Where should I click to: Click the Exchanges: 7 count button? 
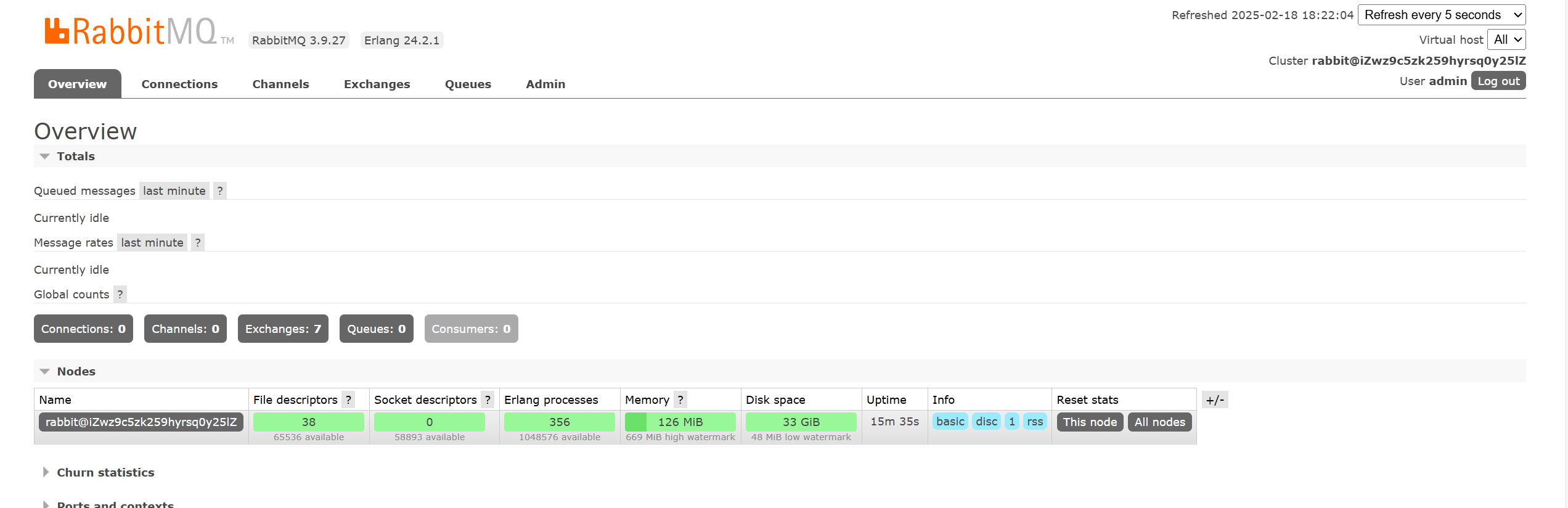283,329
